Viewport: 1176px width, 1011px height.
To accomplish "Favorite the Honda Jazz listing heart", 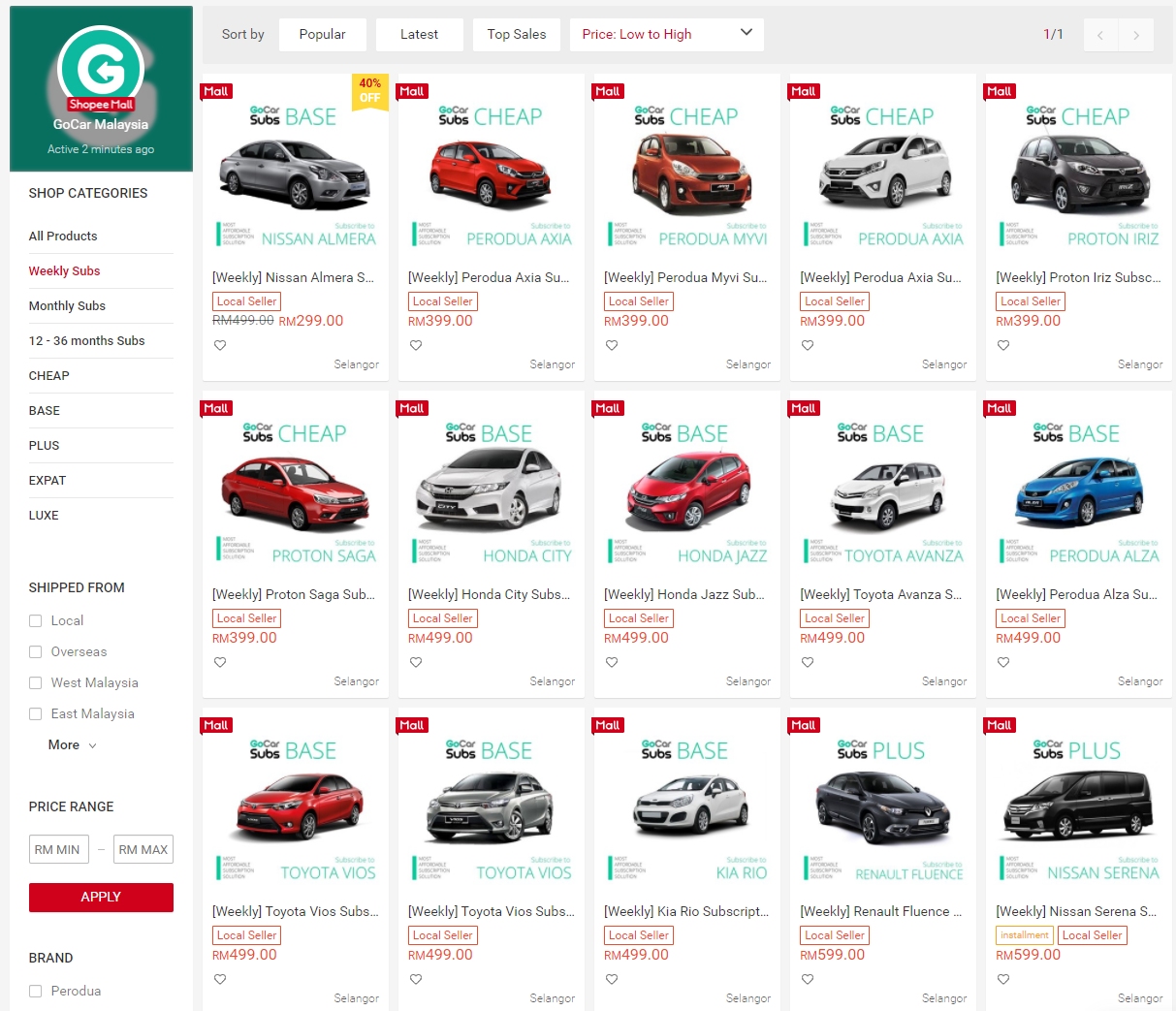I will (612, 662).
